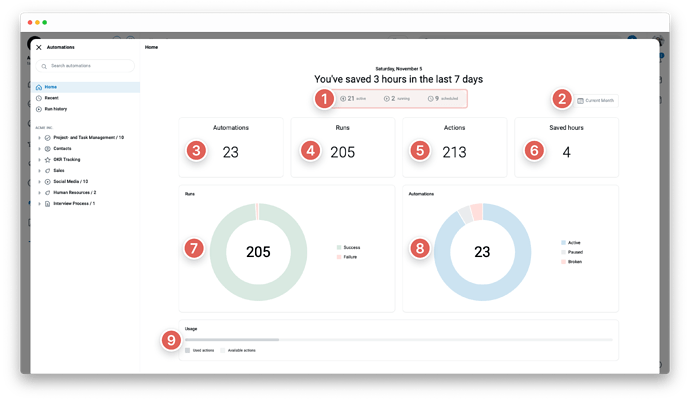This screenshot has height=401, width=690.
Task: Click the calendar icon in Current Month button
Action: click(x=580, y=101)
